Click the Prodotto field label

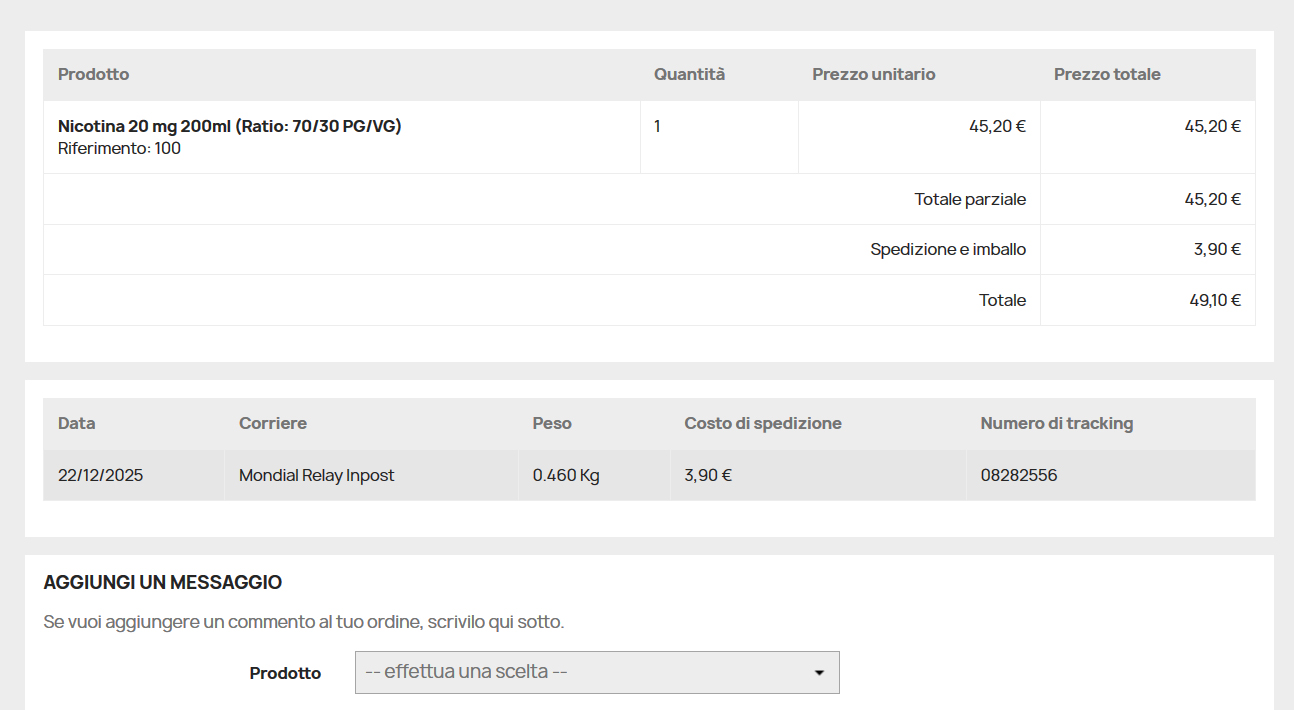coord(285,672)
